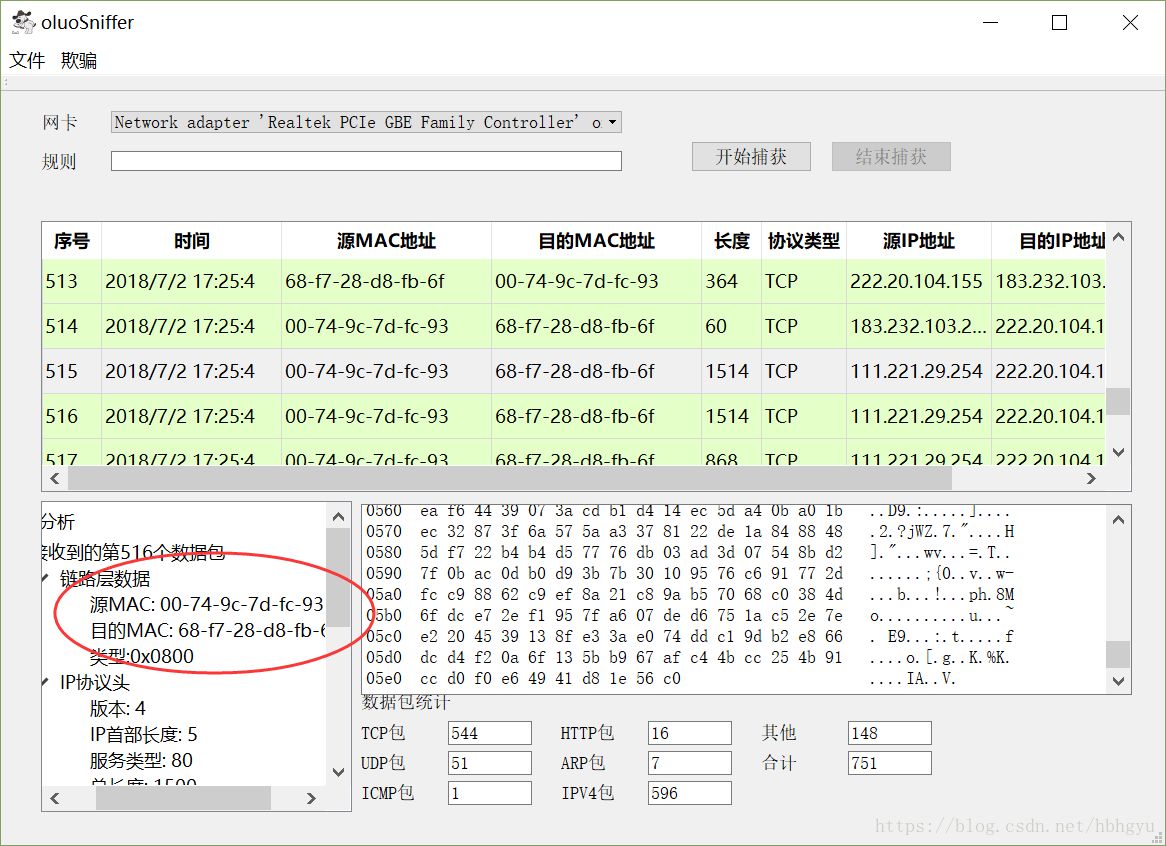Click the packet table scroll up arrow
The height and width of the screenshot is (846, 1166).
tap(1118, 237)
